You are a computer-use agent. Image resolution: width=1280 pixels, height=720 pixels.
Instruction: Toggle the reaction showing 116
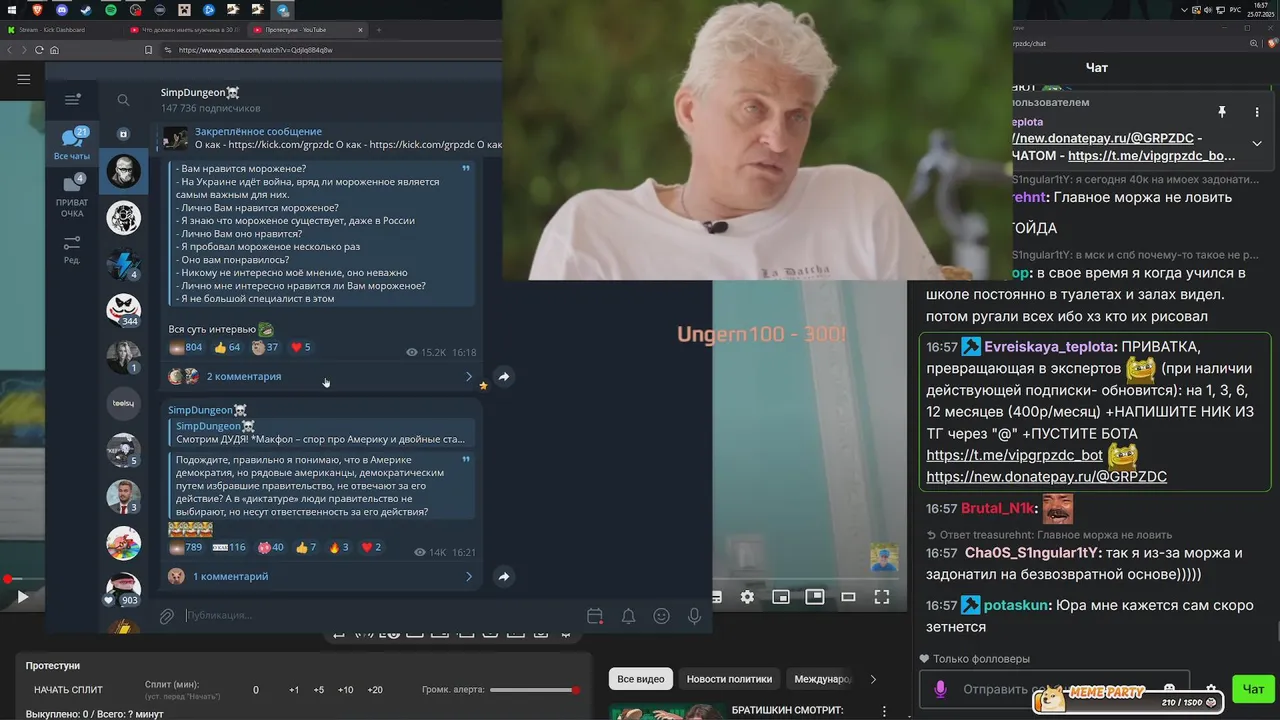click(229, 547)
